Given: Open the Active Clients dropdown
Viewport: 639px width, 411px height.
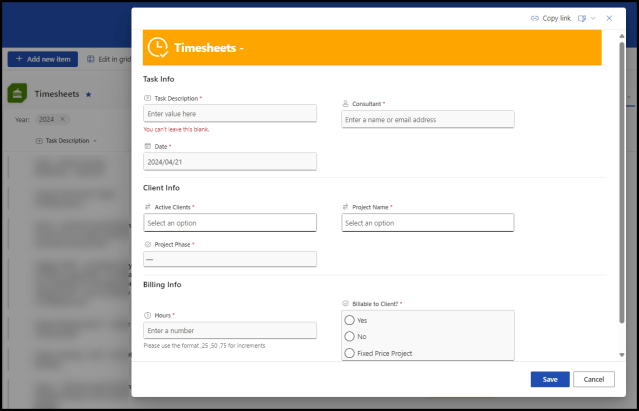Looking at the screenshot, I should [230, 223].
